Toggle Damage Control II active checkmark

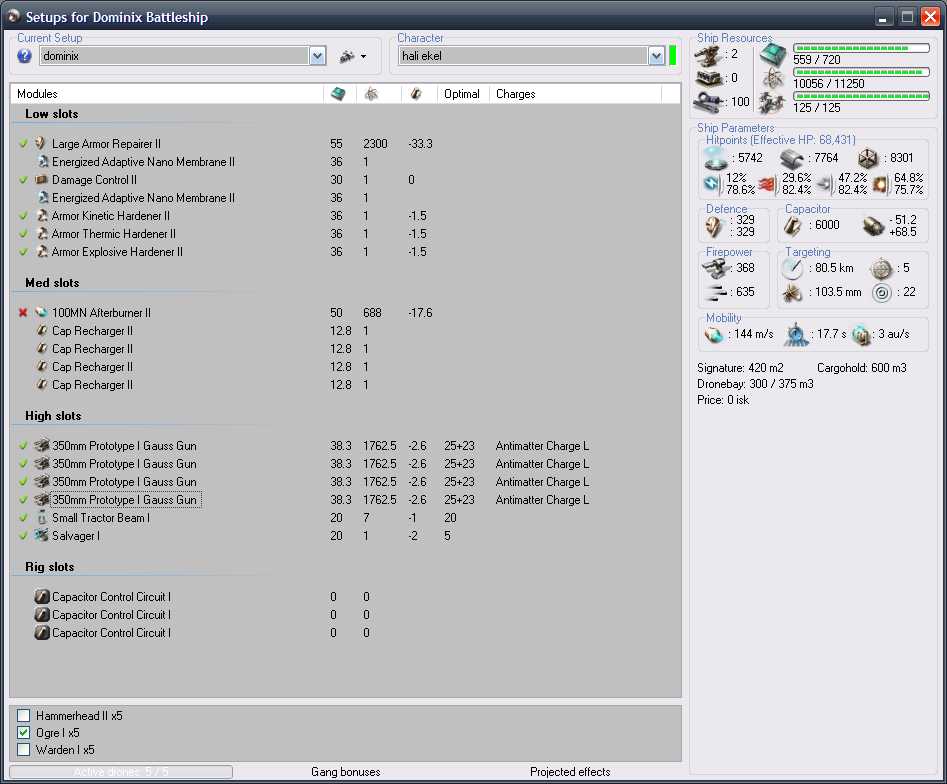pos(23,179)
